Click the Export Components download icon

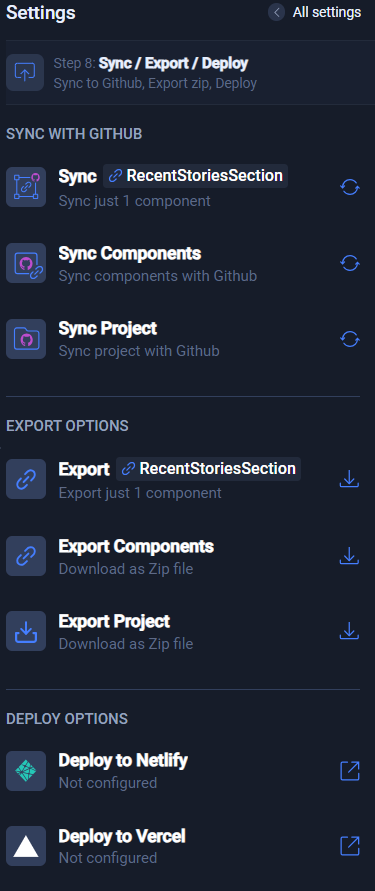(349, 556)
